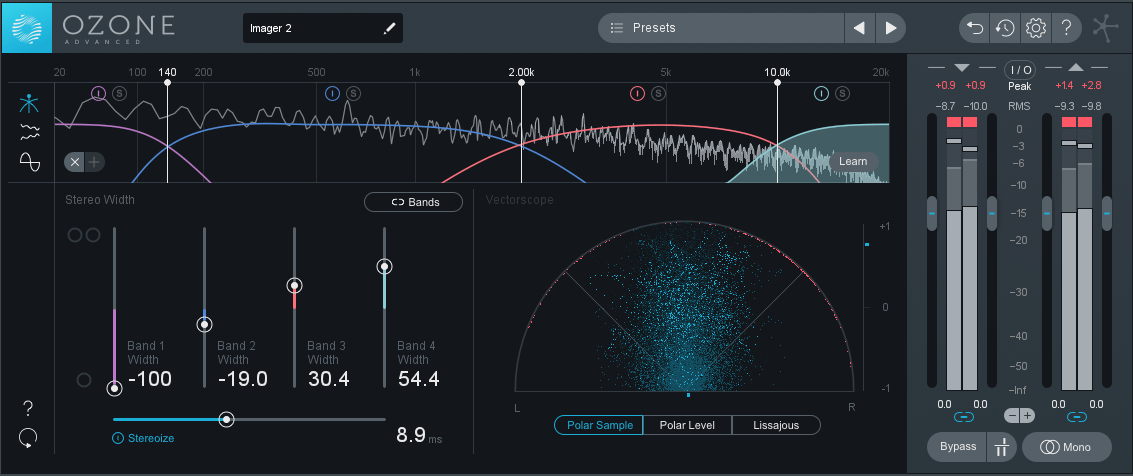Toggle the Mono button

tap(1067, 446)
